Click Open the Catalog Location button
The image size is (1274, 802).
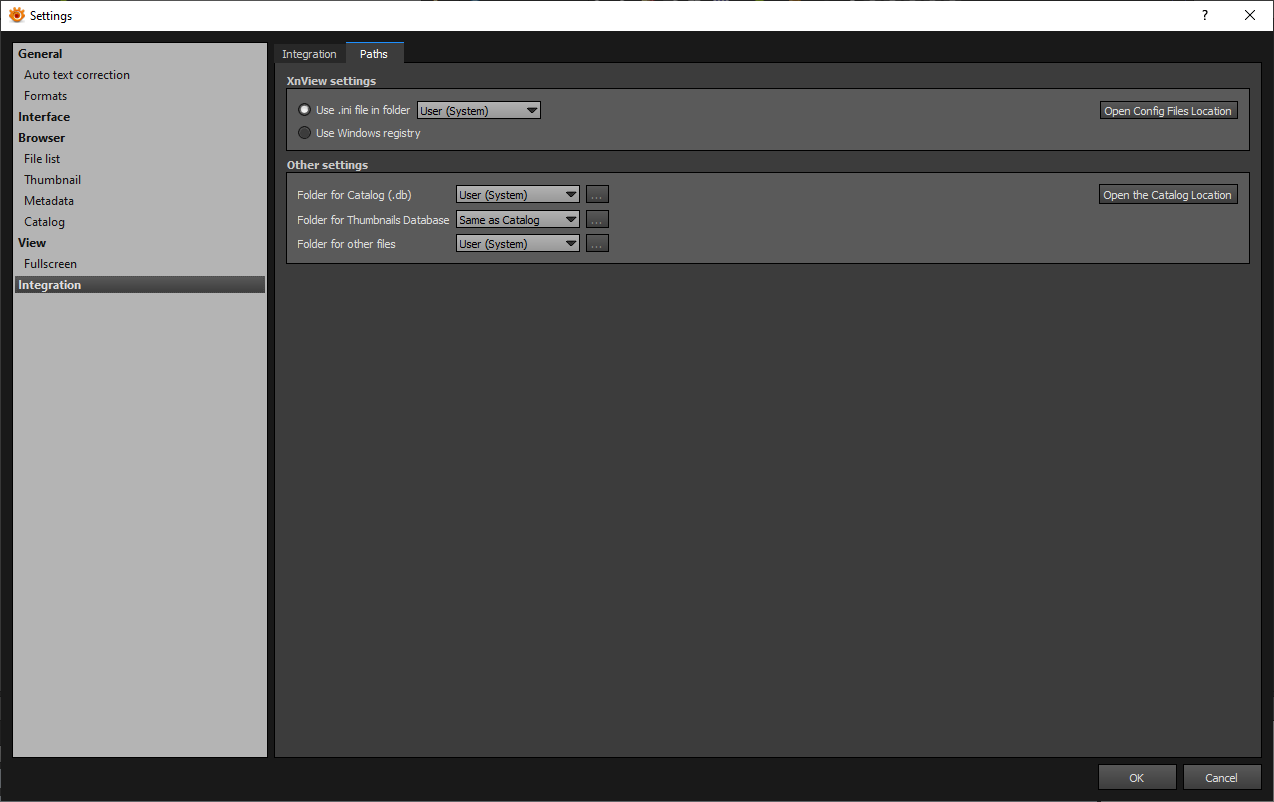coord(1168,195)
